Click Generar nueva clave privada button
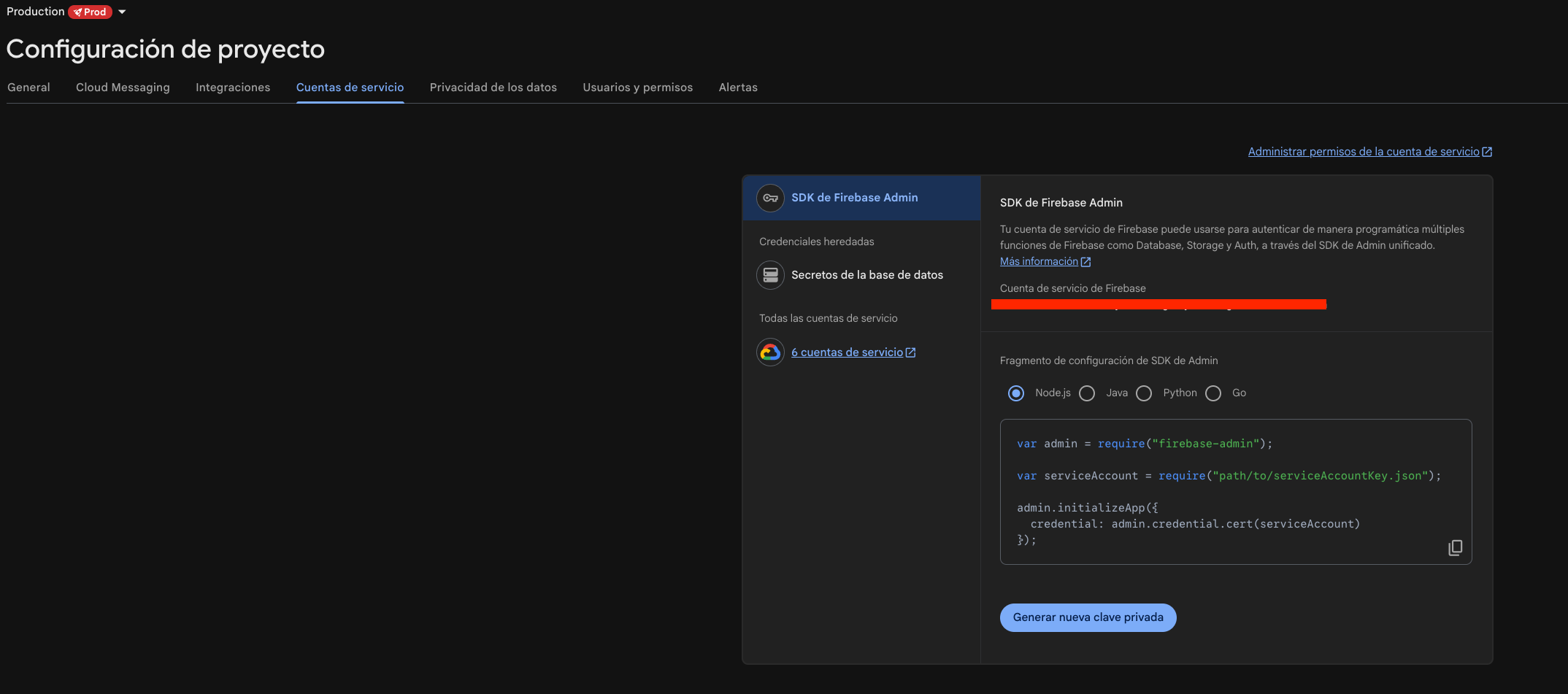The width and height of the screenshot is (1568, 694). pos(1088,617)
